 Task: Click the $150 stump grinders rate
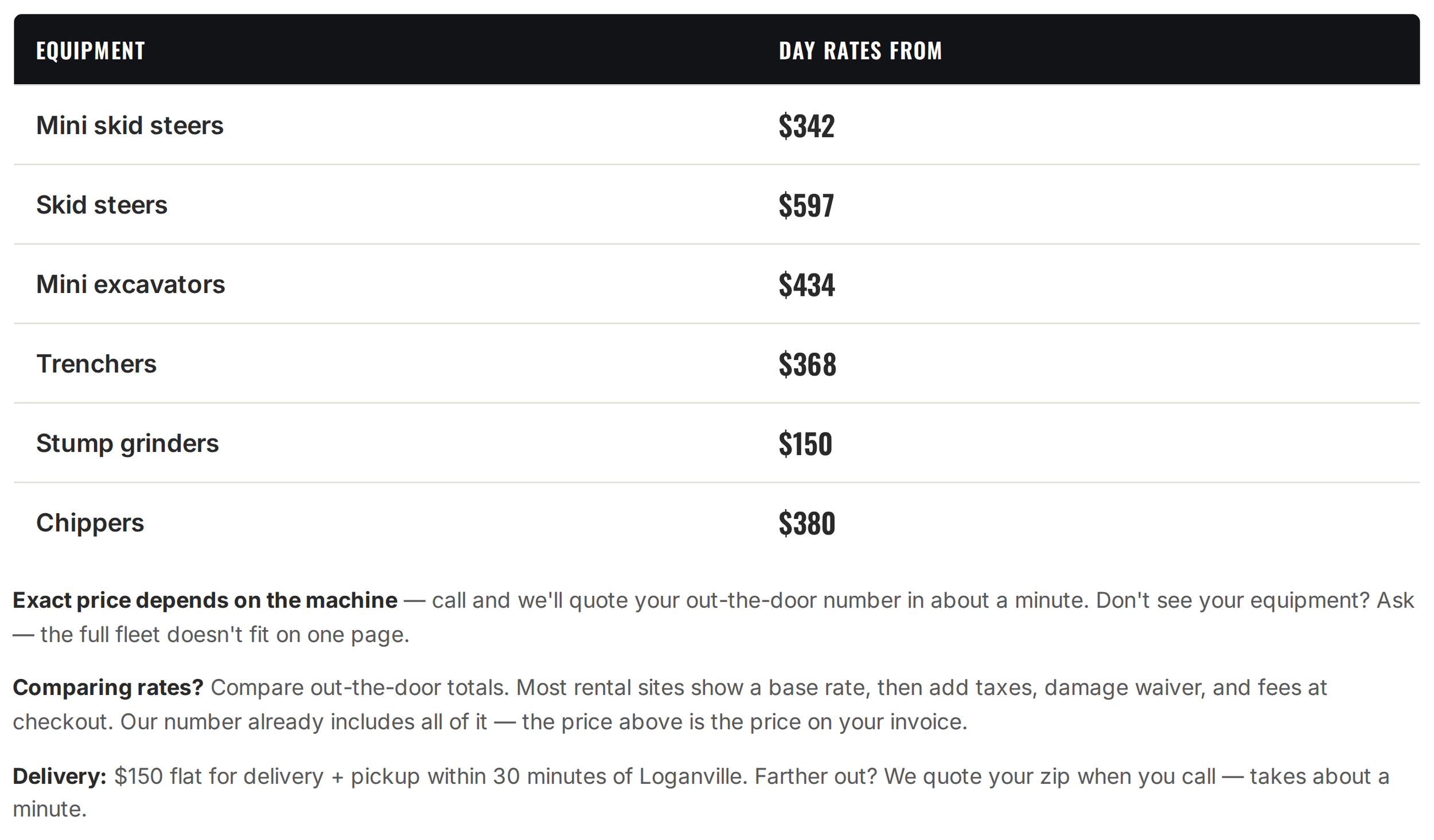805,444
